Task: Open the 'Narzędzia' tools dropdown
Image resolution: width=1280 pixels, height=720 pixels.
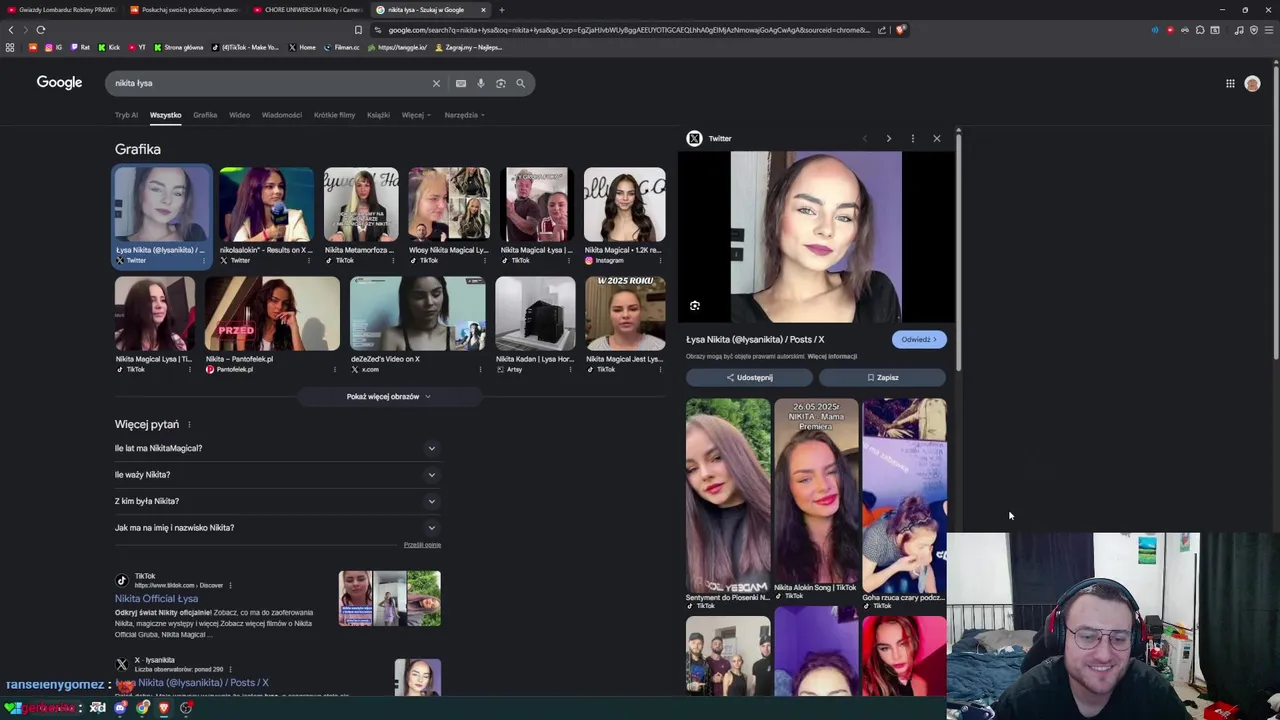Action: tap(464, 115)
